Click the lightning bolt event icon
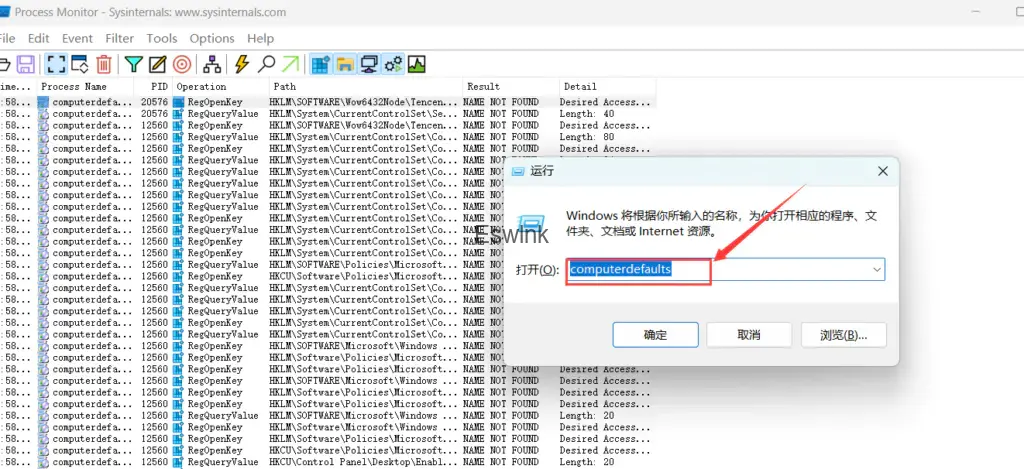The width and height of the screenshot is (1024, 469). (x=241, y=65)
